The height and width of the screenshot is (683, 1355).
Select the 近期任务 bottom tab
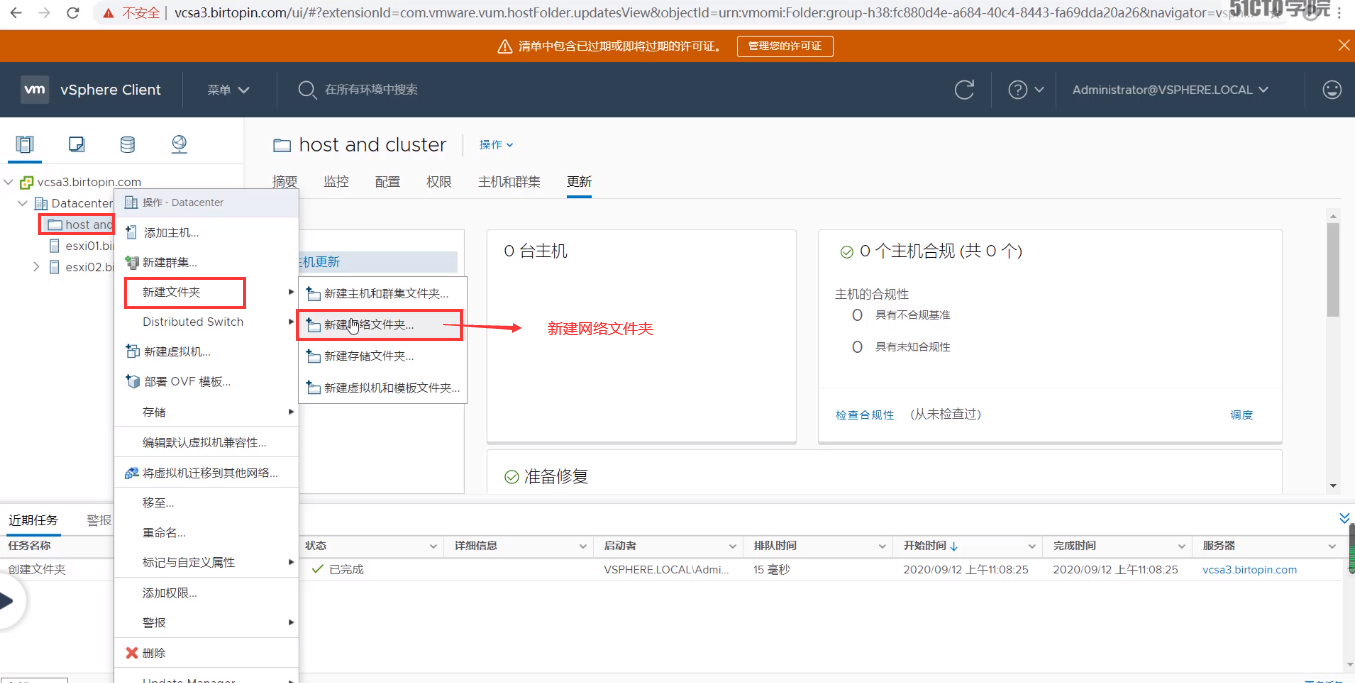click(x=33, y=520)
